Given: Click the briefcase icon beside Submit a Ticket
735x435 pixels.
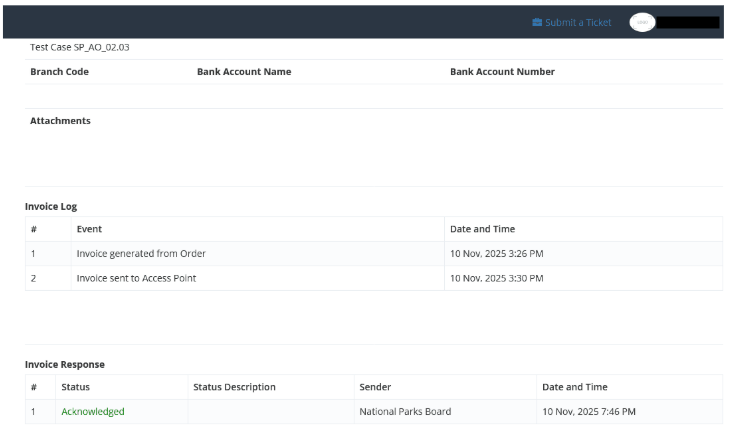Looking at the screenshot, I should 537,22.
